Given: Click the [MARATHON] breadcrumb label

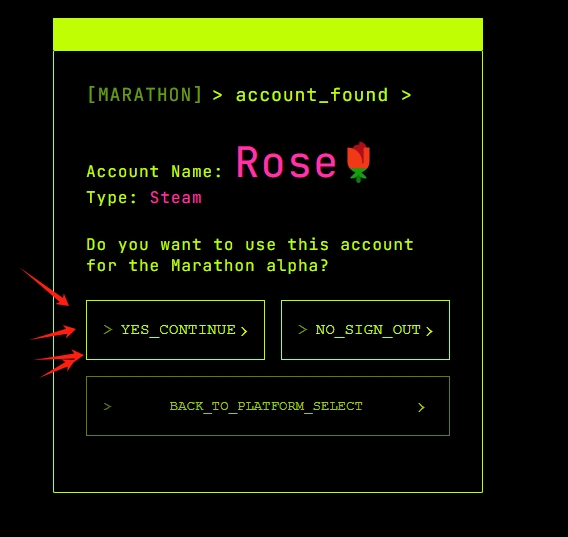Looking at the screenshot, I should pos(145,95).
